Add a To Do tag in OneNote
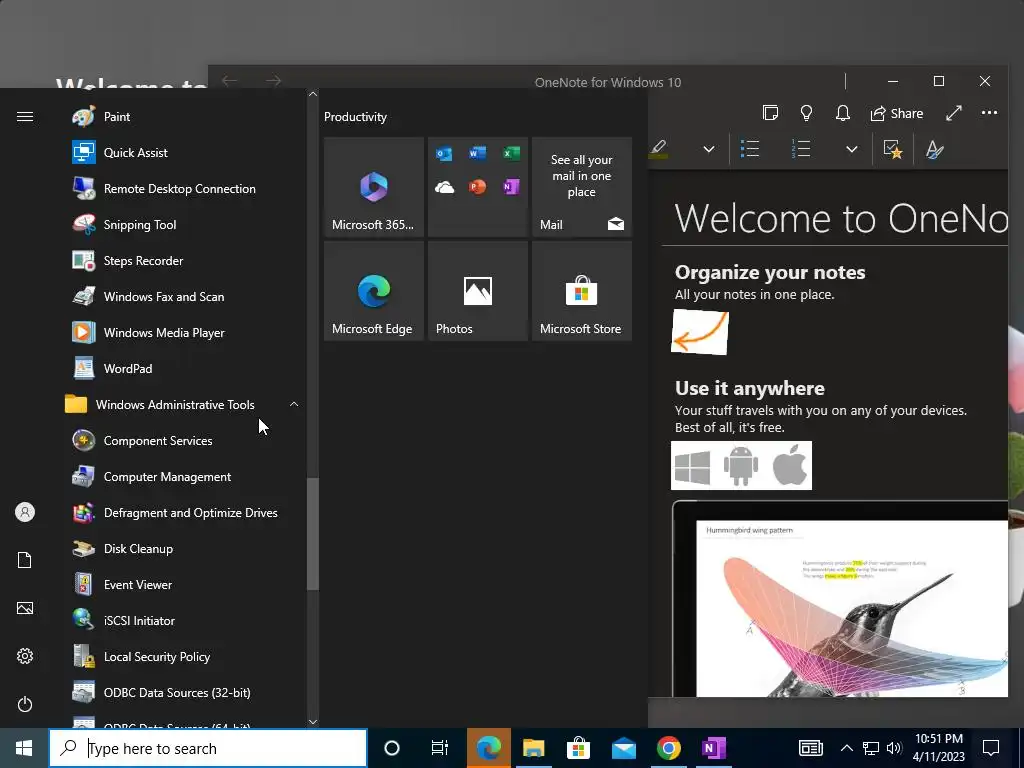 [x=893, y=149]
